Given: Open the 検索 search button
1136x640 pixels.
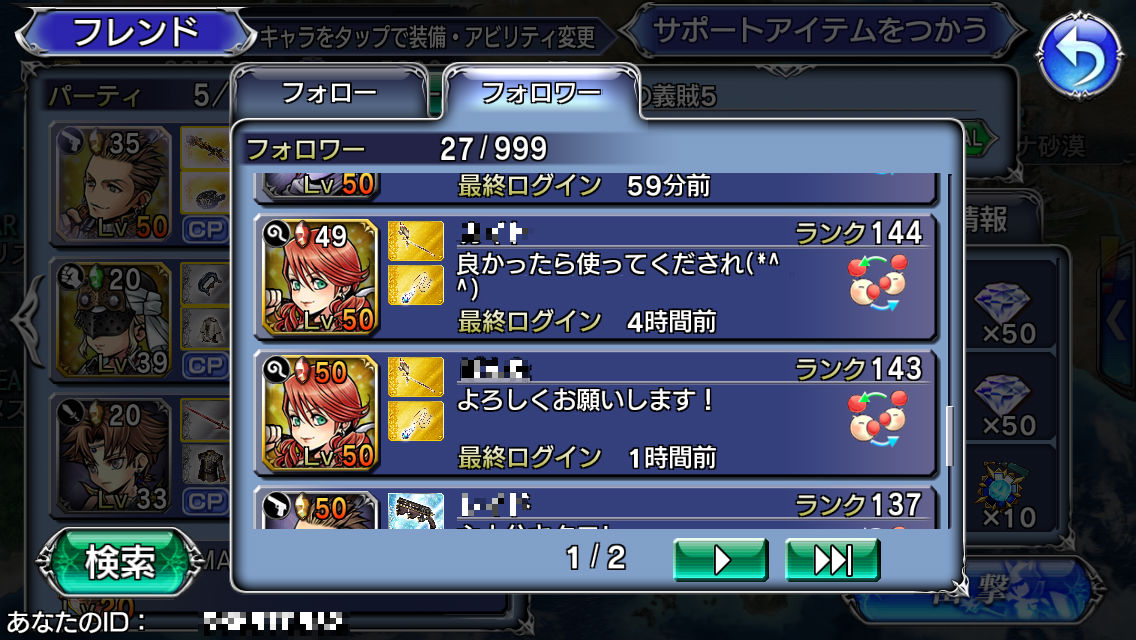Looking at the screenshot, I should (120, 562).
